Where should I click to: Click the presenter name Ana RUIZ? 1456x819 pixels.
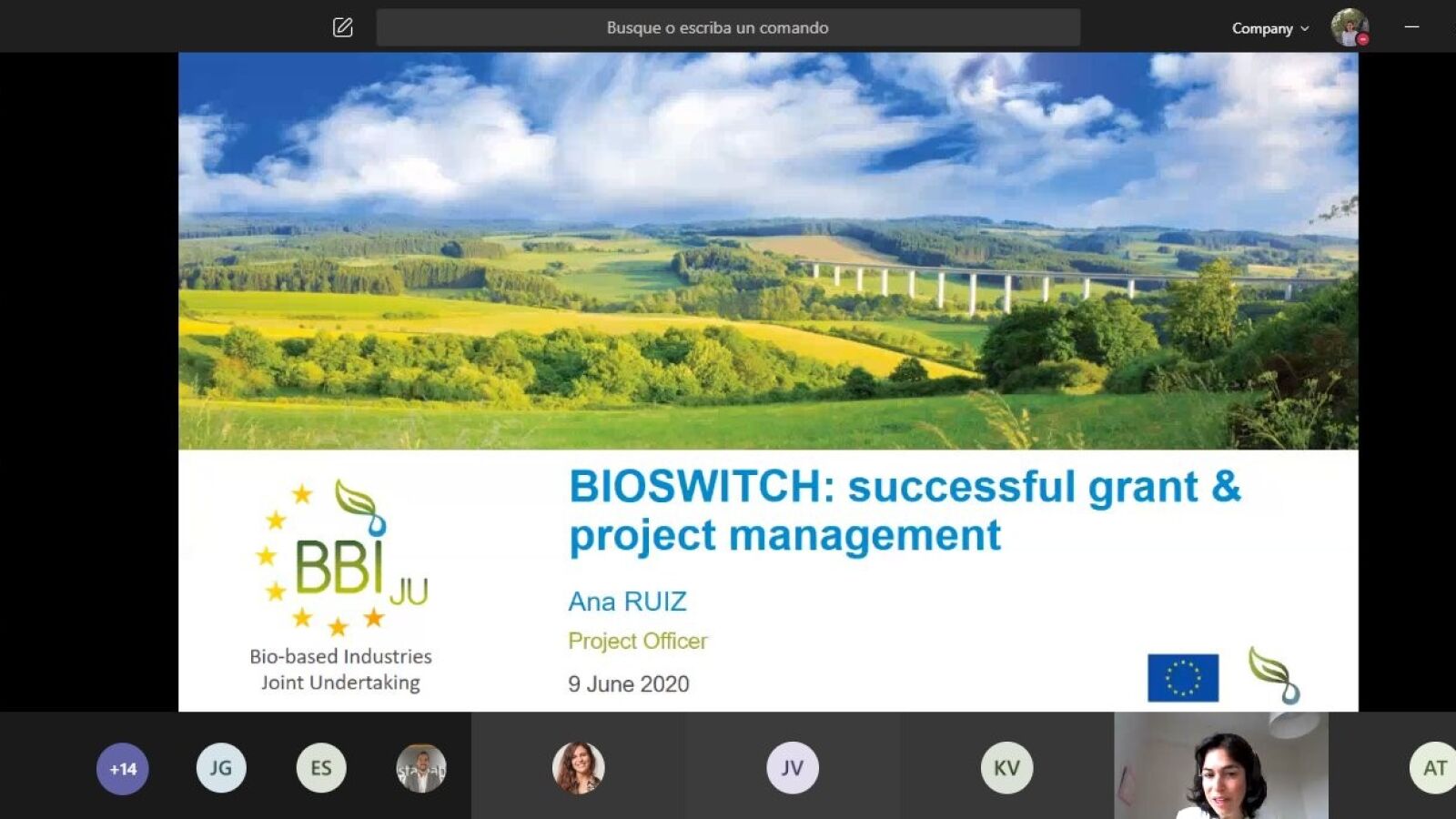pos(627,602)
